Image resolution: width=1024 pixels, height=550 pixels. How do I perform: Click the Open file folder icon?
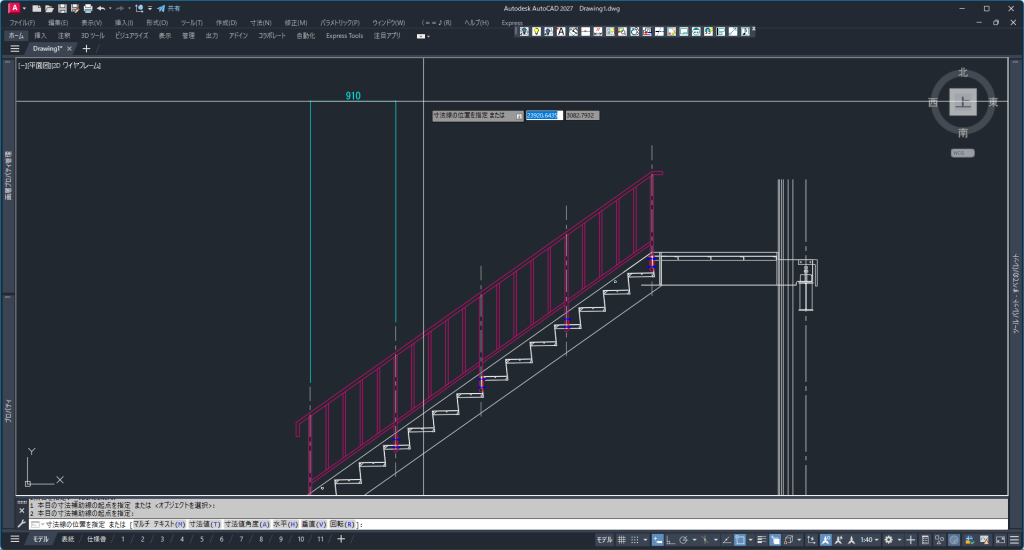click(48, 8)
